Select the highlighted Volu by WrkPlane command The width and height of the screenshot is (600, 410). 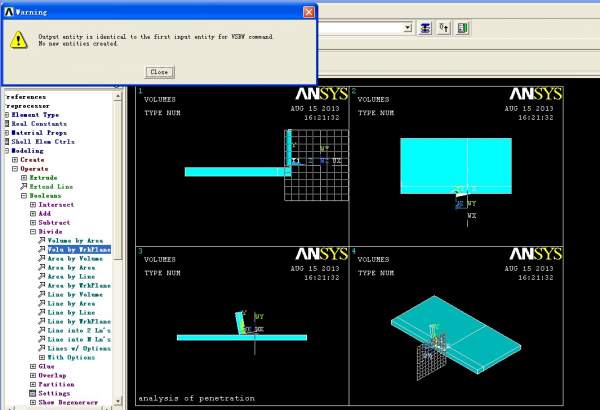pyautogui.click(x=79, y=250)
